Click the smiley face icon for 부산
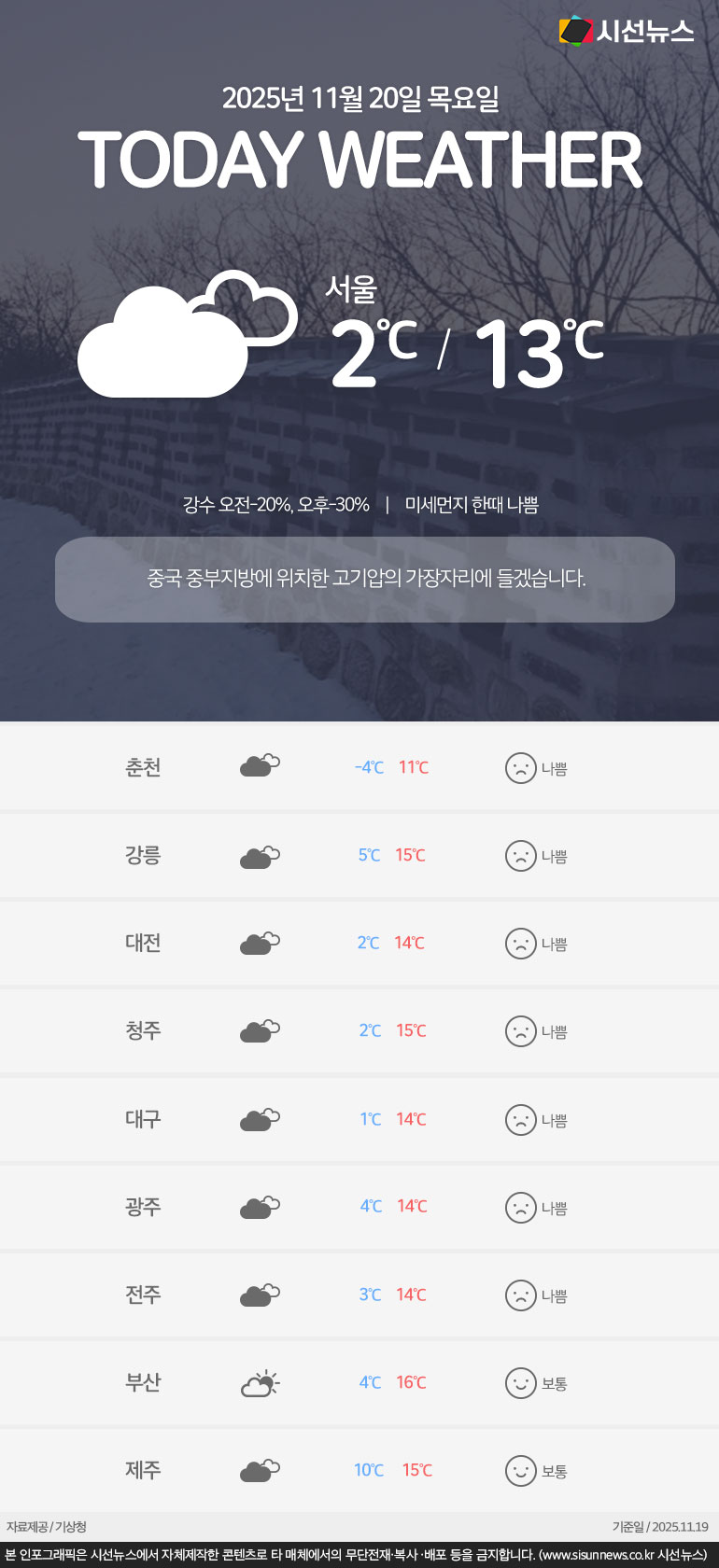The image size is (719, 1568). (520, 1383)
